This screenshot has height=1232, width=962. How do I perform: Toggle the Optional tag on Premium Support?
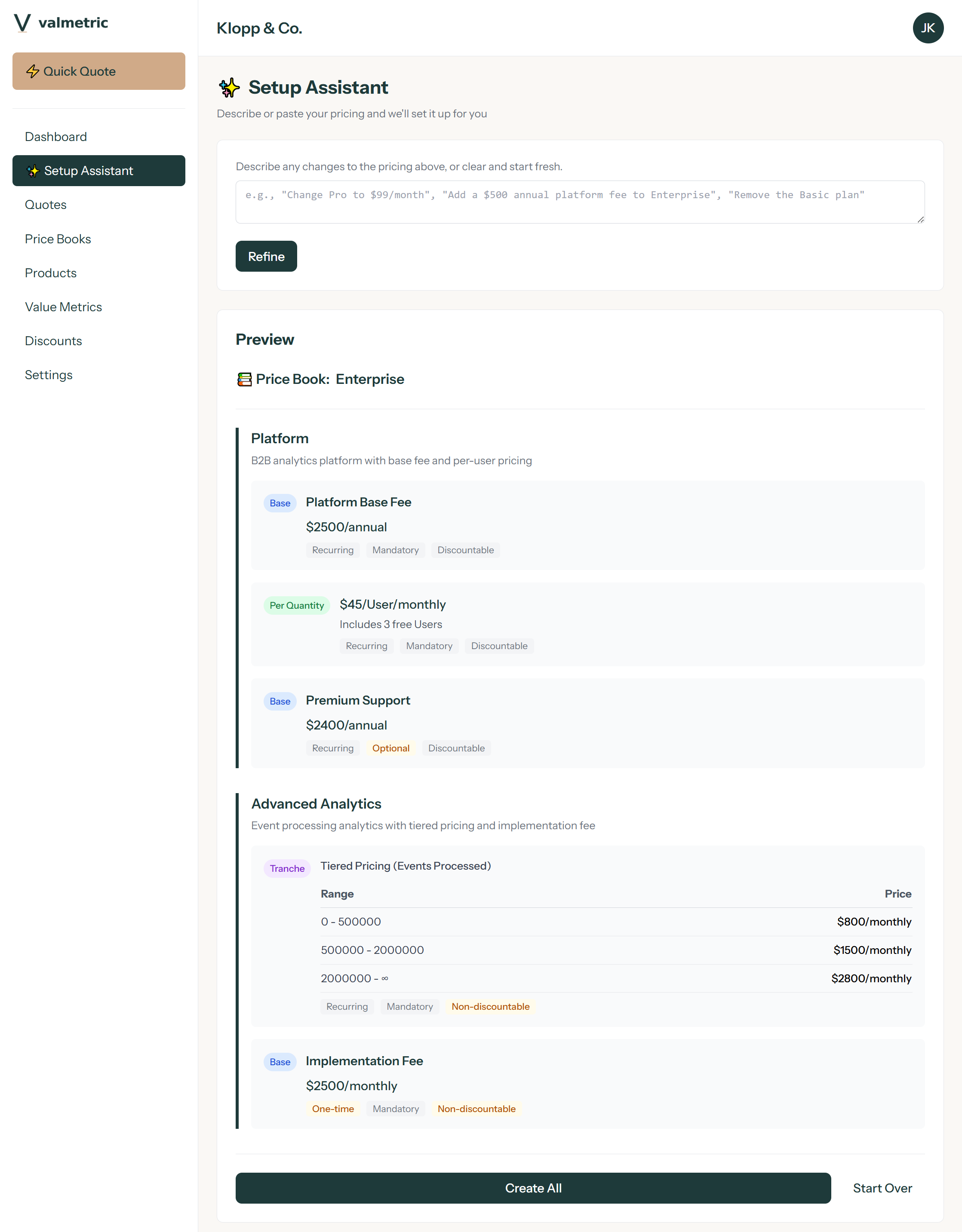(391, 748)
